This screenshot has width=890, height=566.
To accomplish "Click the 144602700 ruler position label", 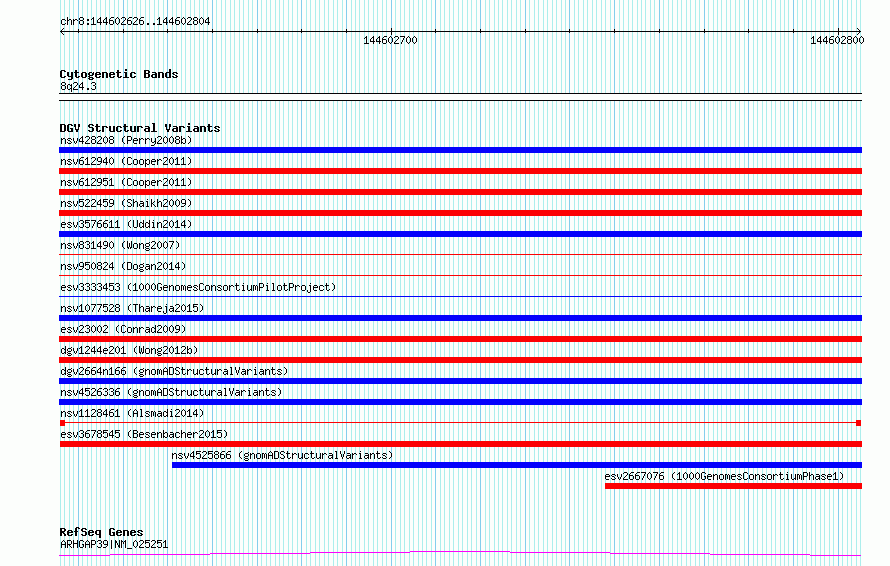I will point(391,40).
